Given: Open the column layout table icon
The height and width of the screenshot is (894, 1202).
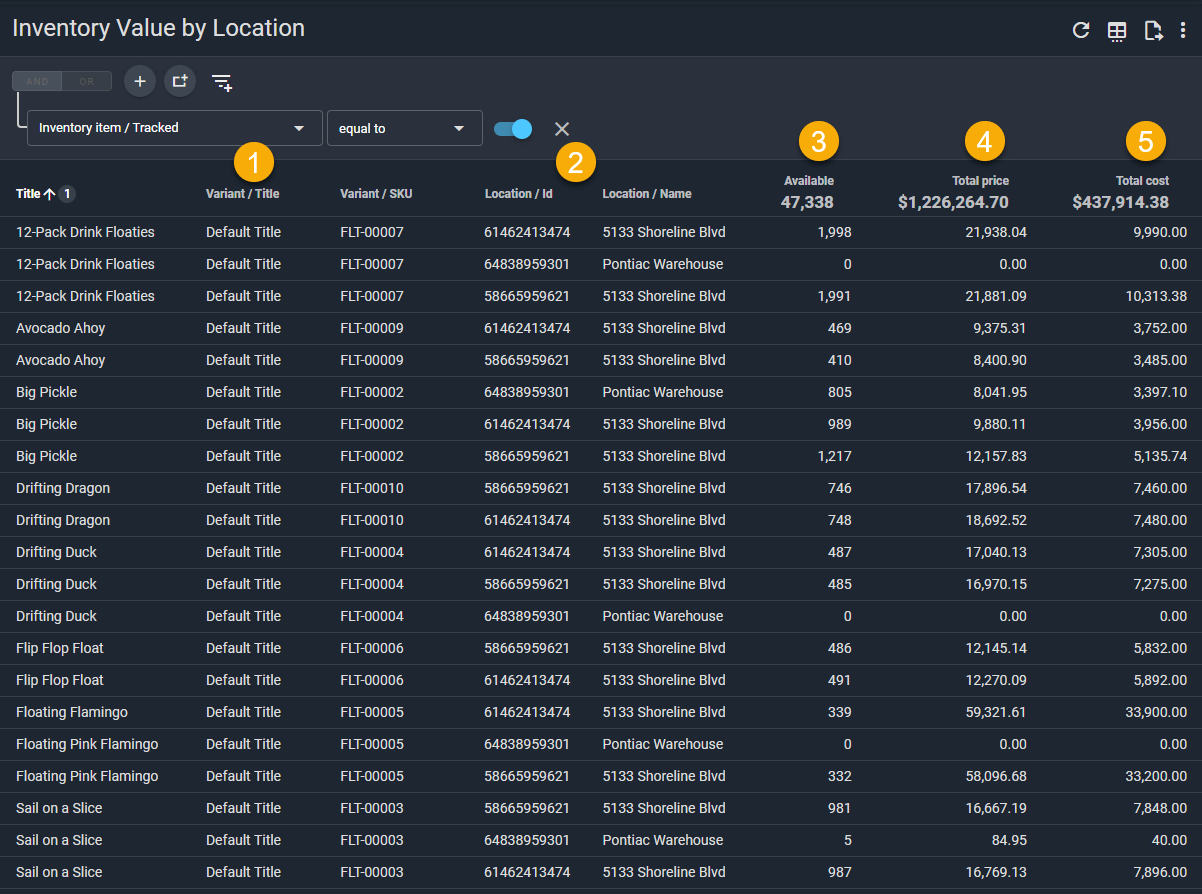Looking at the screenshot, I should pos(1117,31).
